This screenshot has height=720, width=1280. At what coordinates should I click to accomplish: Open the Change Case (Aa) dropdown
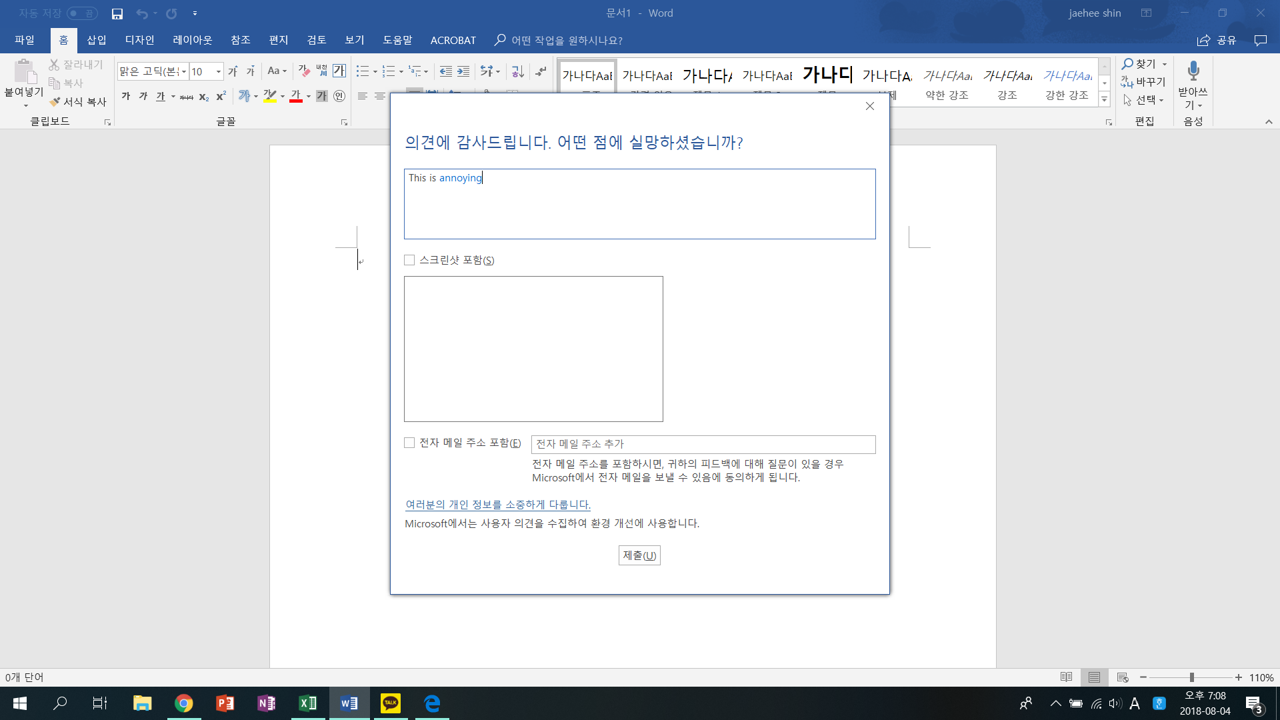pos(276,71)
